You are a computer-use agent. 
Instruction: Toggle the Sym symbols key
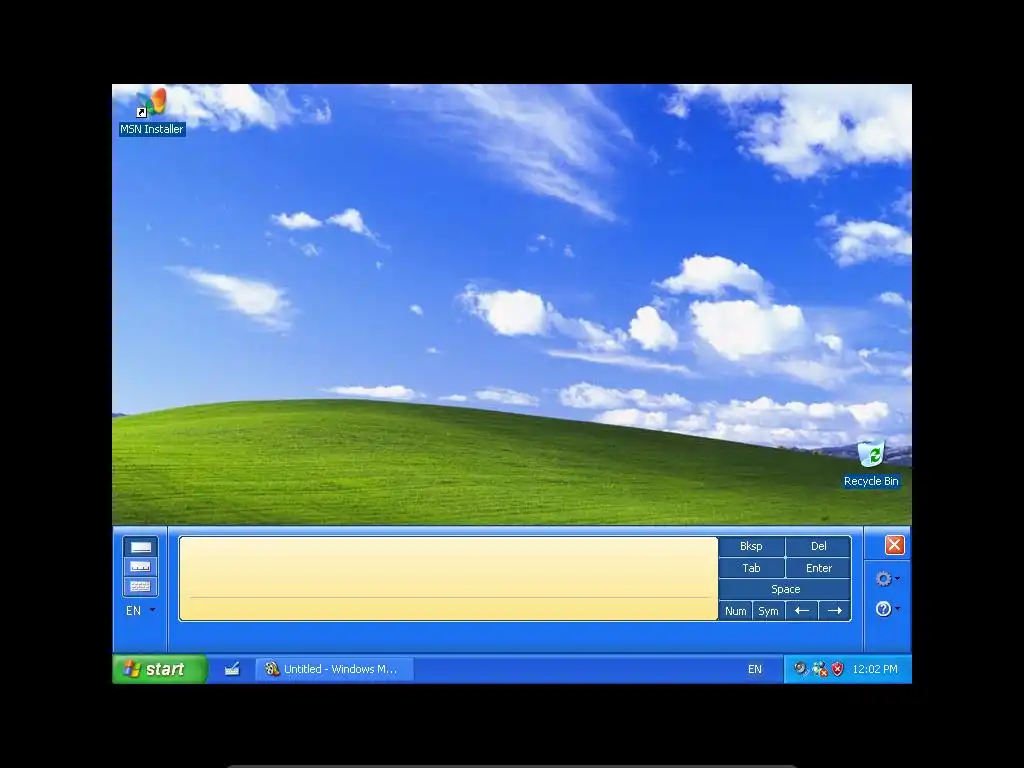click(x=768, y=611)
